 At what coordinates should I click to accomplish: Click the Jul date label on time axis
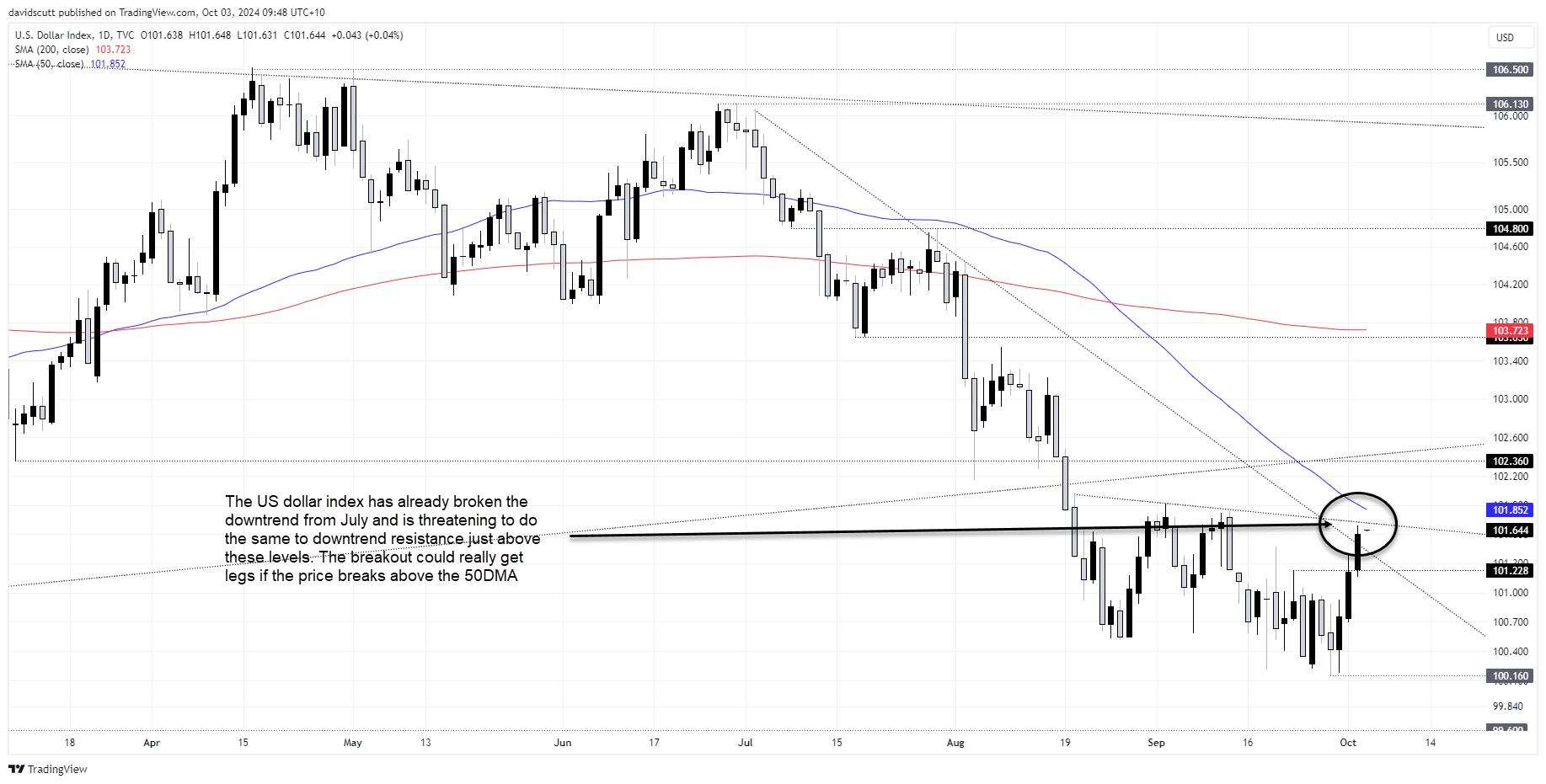745,743
